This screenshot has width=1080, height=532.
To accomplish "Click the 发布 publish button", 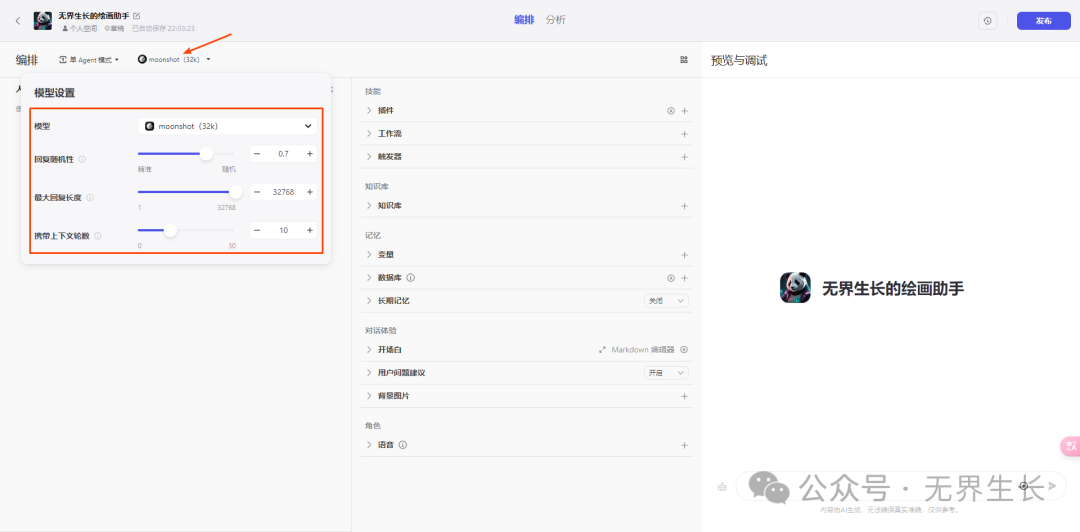I will click(1043, 21).
